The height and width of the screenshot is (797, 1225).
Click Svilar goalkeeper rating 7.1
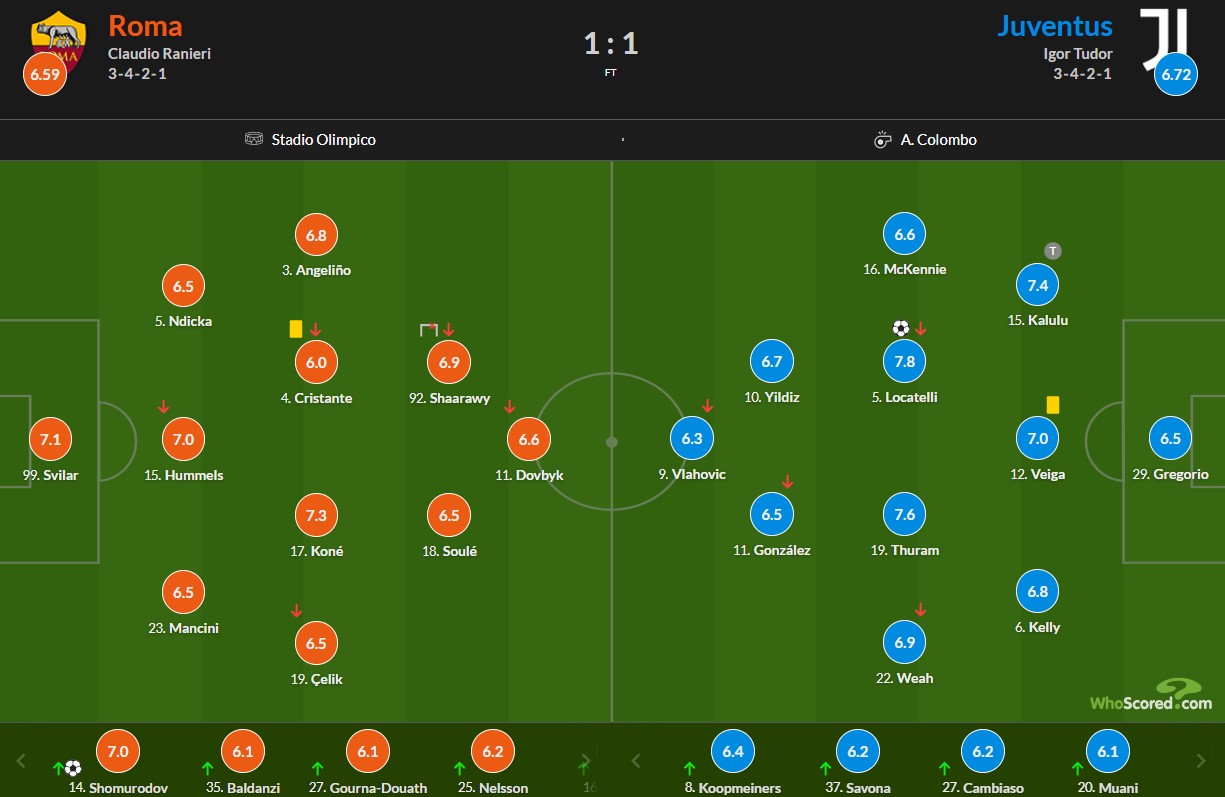click(x=50, y=439)
